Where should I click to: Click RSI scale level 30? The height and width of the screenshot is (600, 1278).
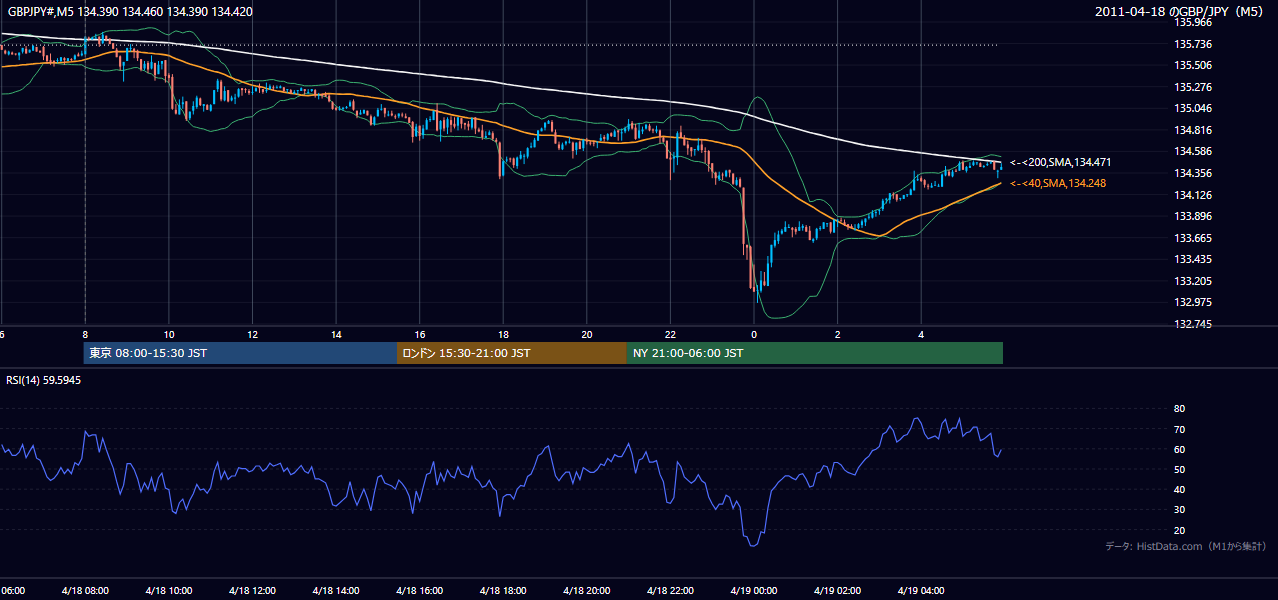(1180, 510)
